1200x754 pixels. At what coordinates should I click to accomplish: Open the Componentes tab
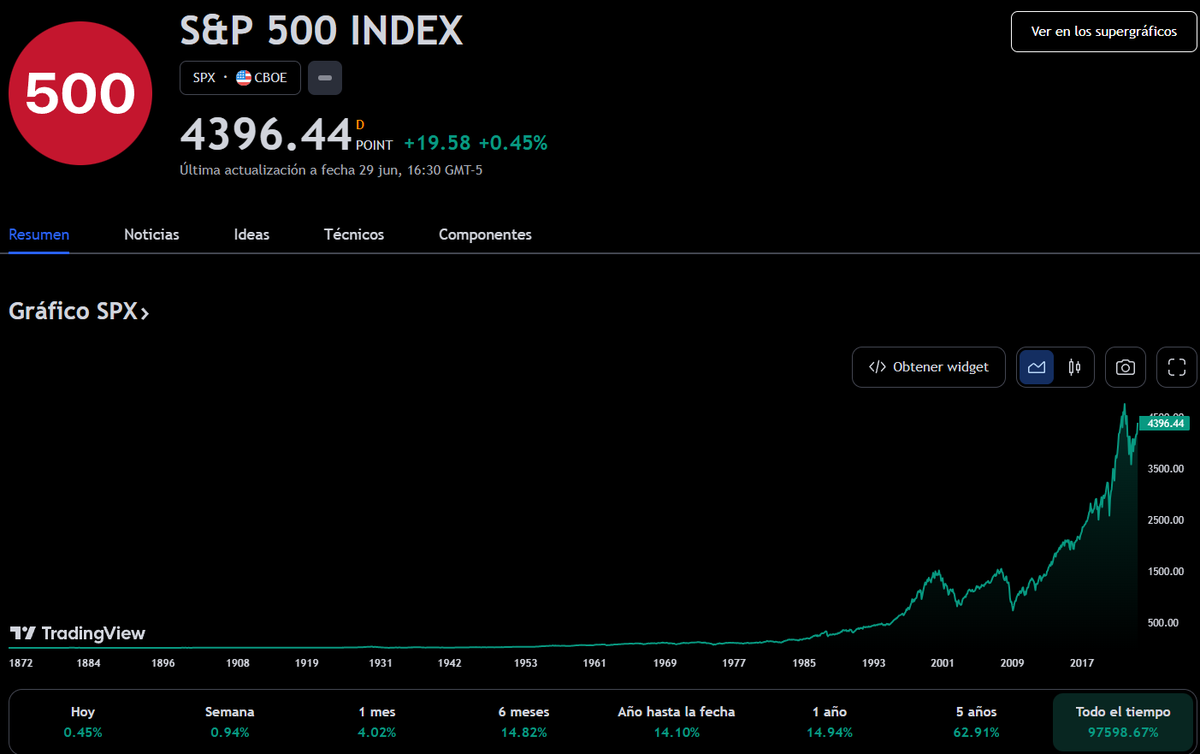click(x=485, y=235)
